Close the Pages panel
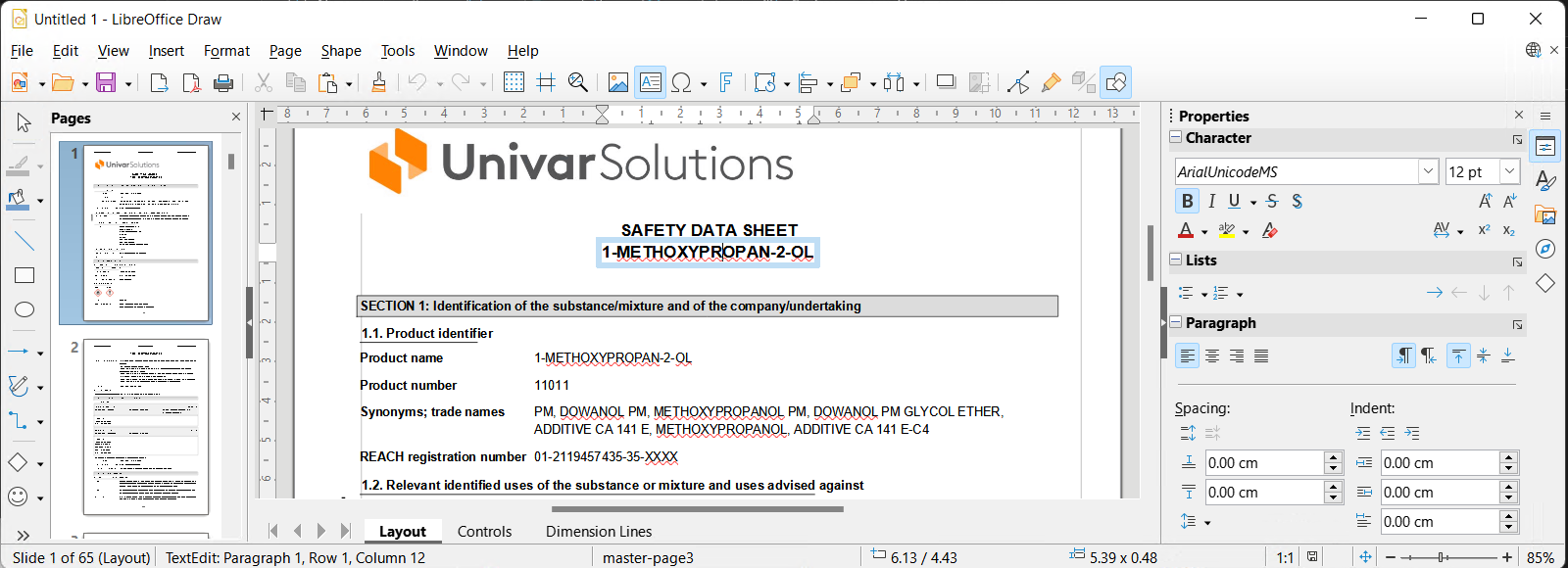The width and height of the screenshot is (1568, 568). [x=236, y=117]
